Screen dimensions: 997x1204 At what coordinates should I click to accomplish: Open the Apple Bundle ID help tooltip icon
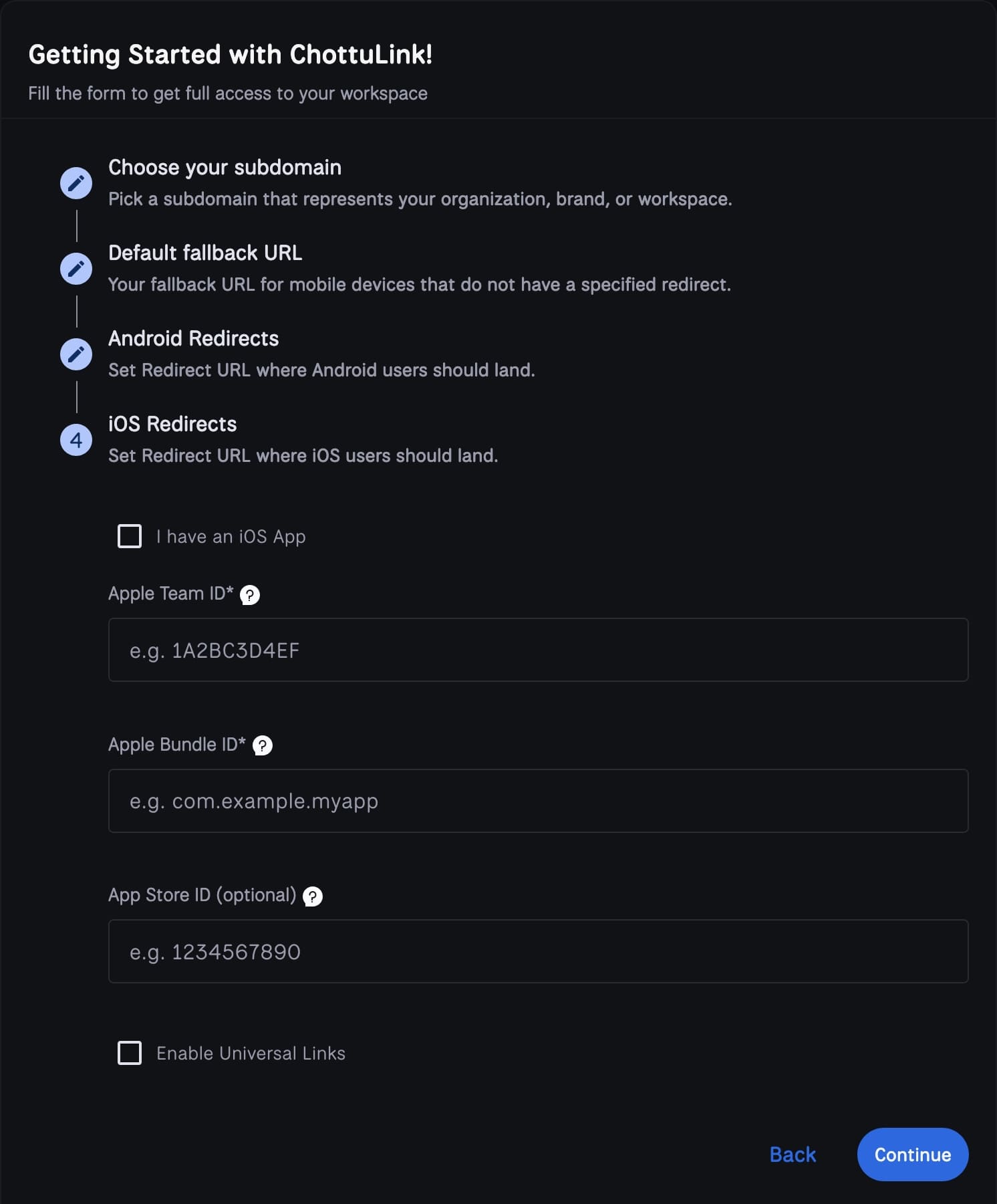(x=263, y=745)
